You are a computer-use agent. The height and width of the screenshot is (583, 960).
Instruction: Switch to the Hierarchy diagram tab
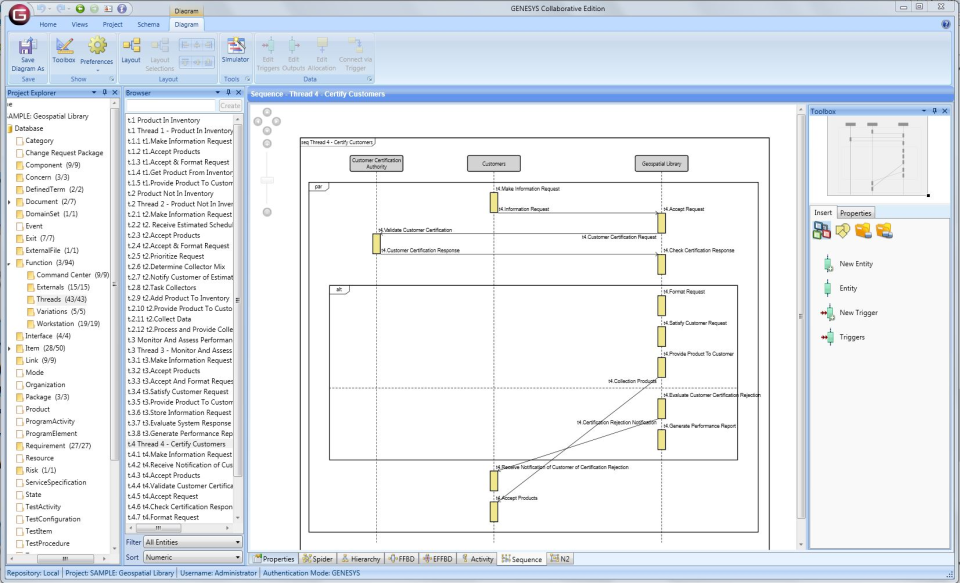[x=360, y=559]
